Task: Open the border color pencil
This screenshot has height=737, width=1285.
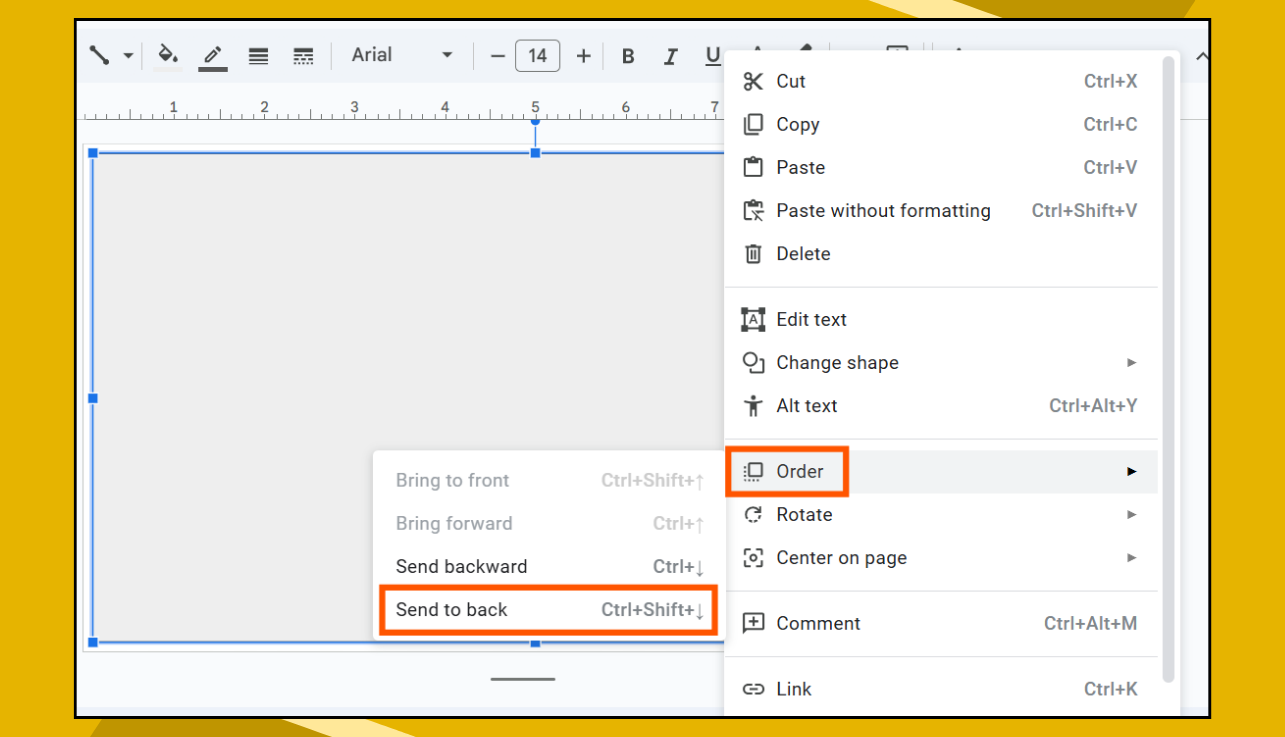Action: 212,52
